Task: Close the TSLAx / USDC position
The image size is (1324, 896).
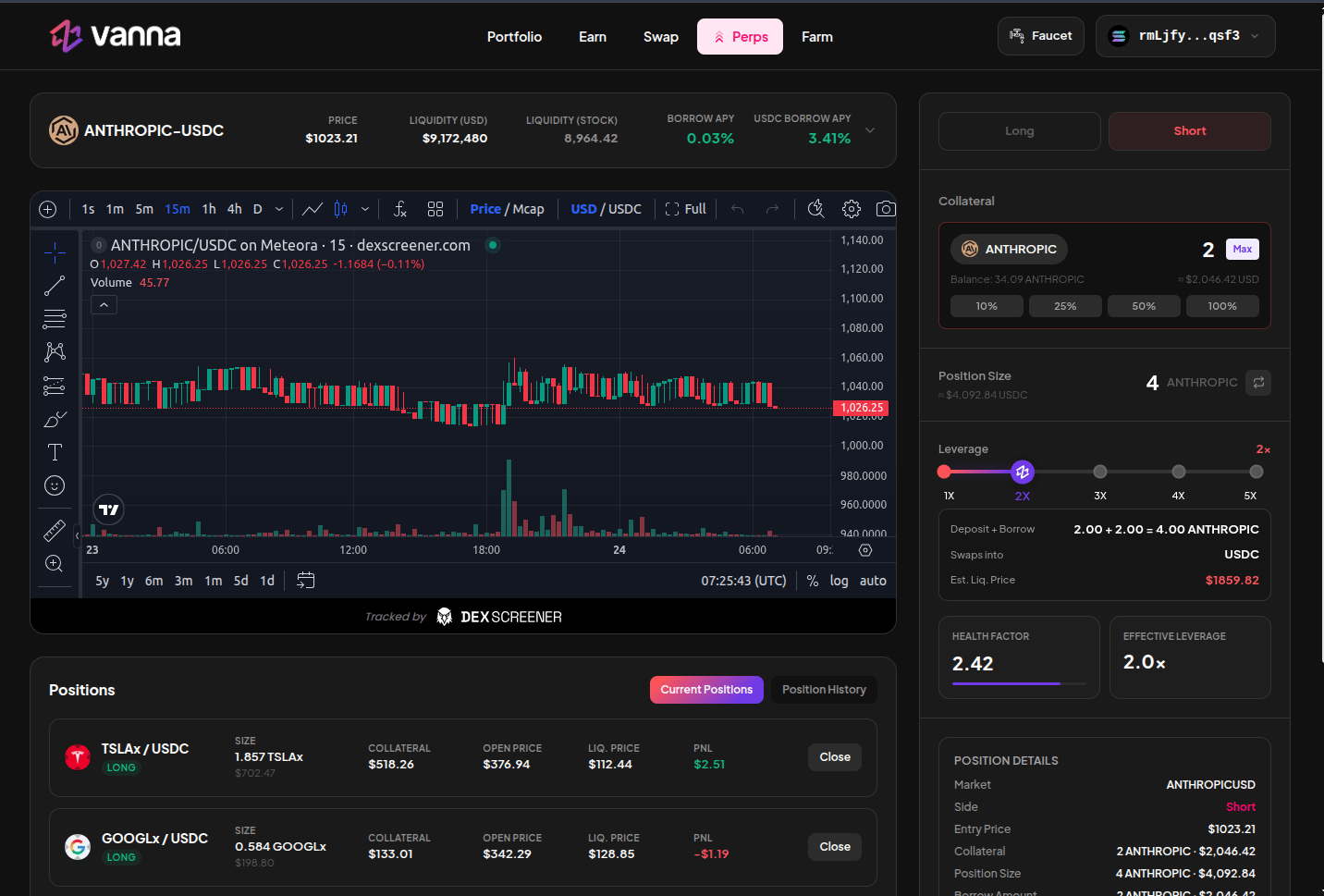Action: 835,757
